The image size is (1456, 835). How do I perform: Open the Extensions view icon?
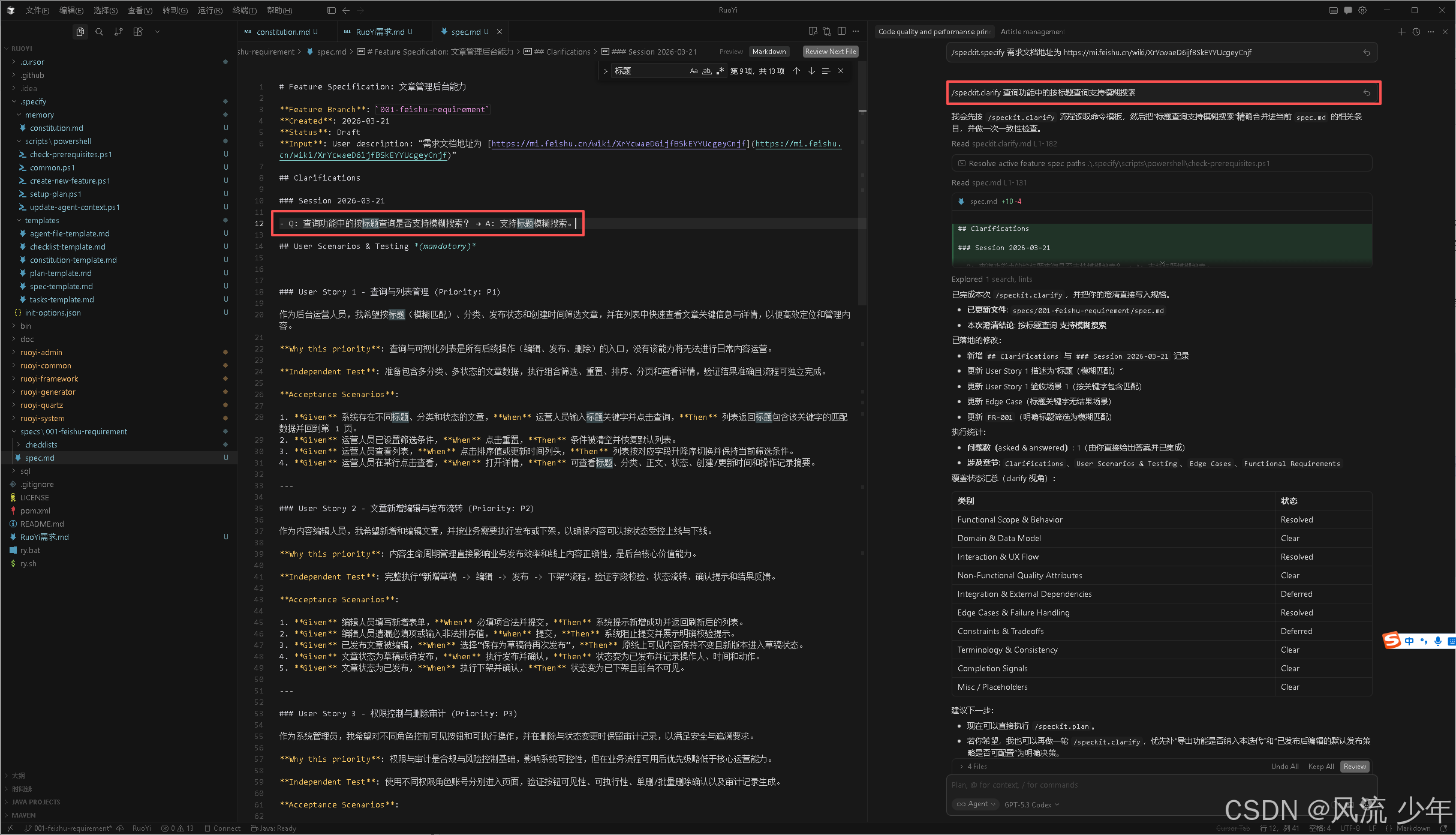(x=138, y=32)
